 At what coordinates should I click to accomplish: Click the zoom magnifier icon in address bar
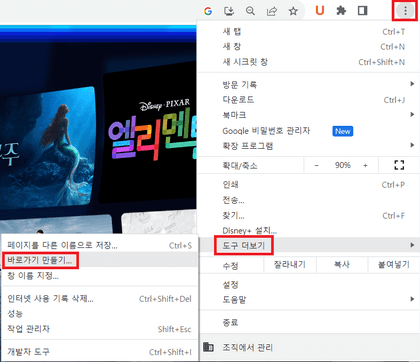(250, 11)
